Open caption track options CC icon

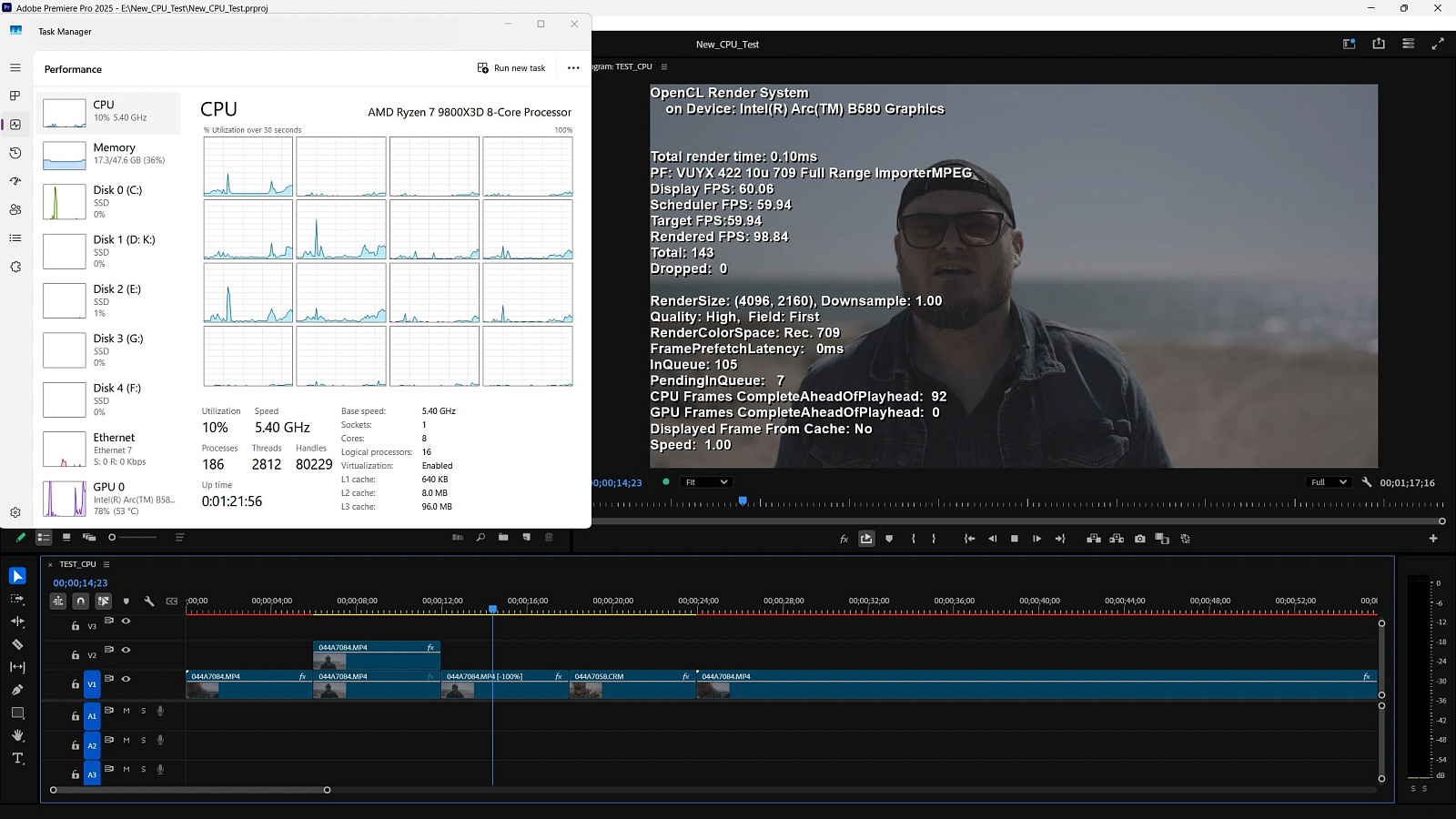pyautogui.click(x=172, y=602)
